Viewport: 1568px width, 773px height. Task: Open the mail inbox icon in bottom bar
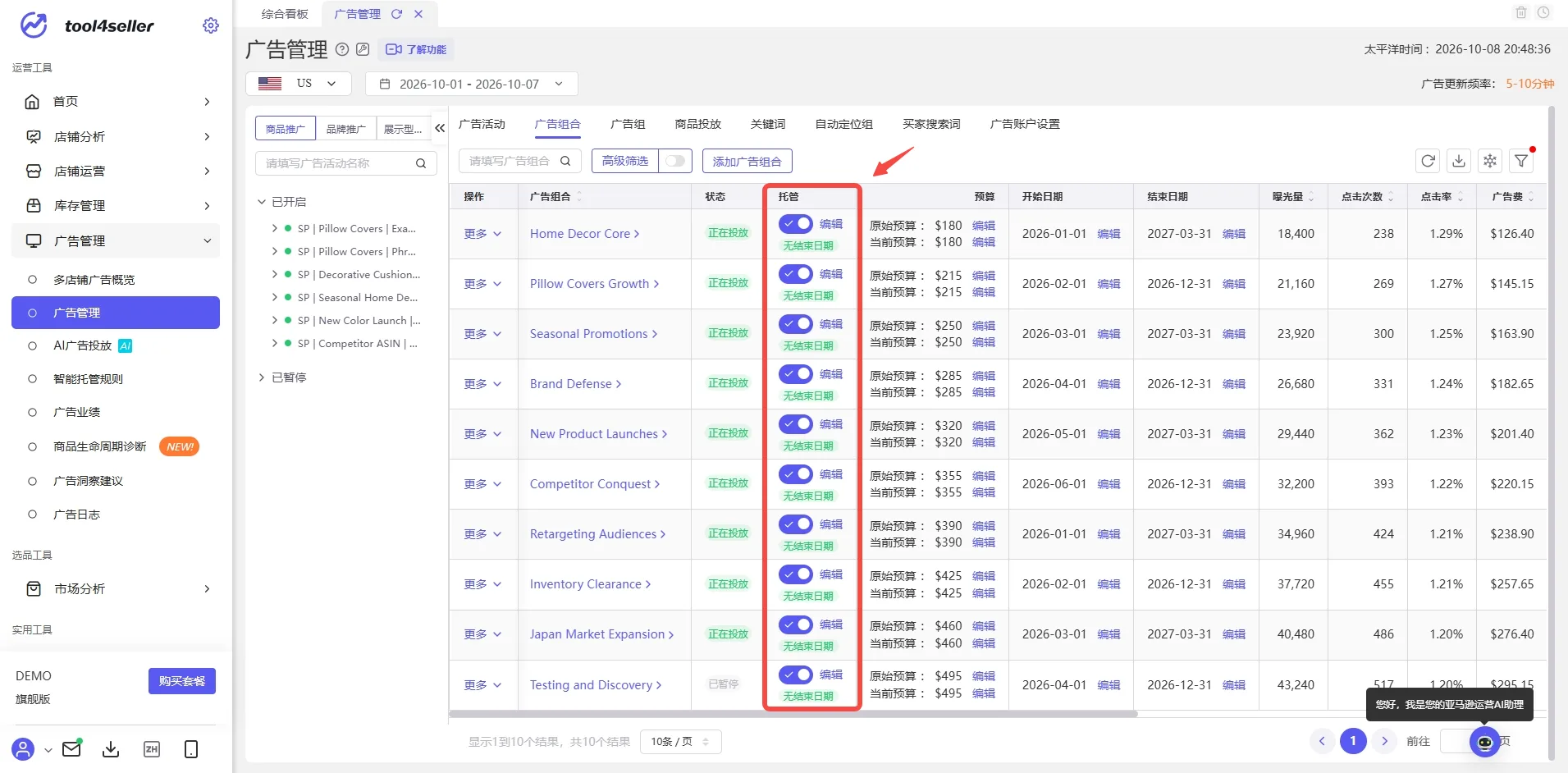tap(71, 748)
